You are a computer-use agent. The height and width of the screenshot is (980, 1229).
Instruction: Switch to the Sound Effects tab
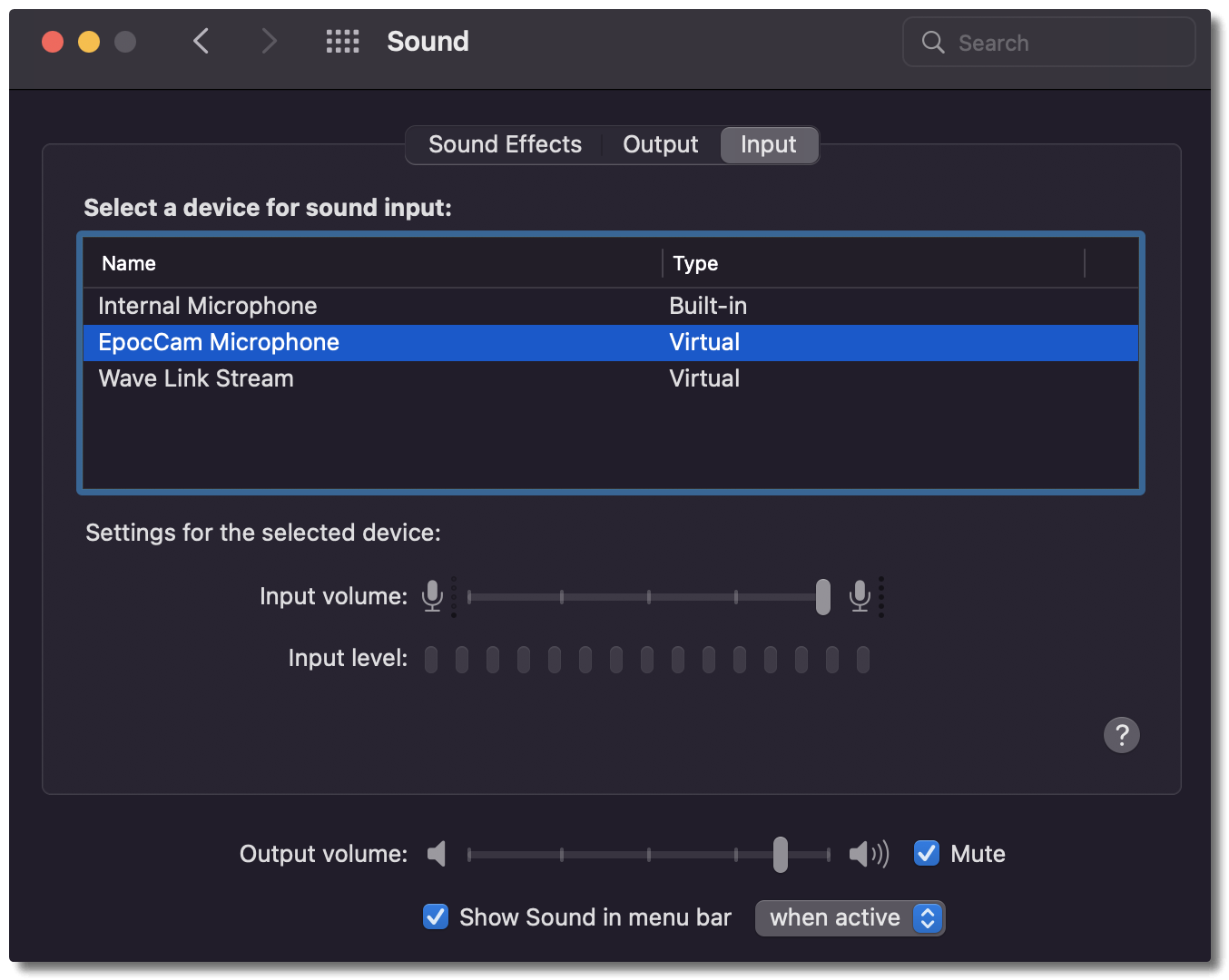[x=505, y=145]
